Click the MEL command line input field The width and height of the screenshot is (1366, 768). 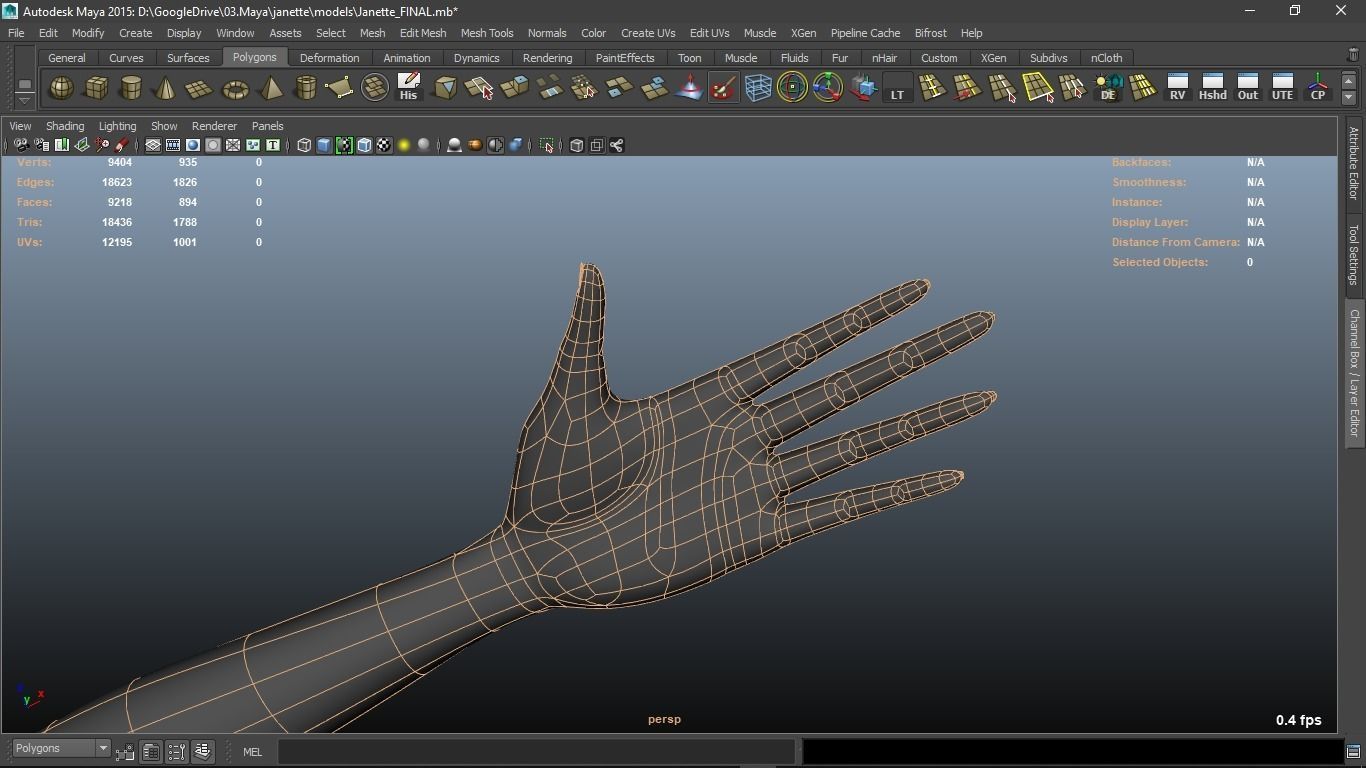[537, 752]
